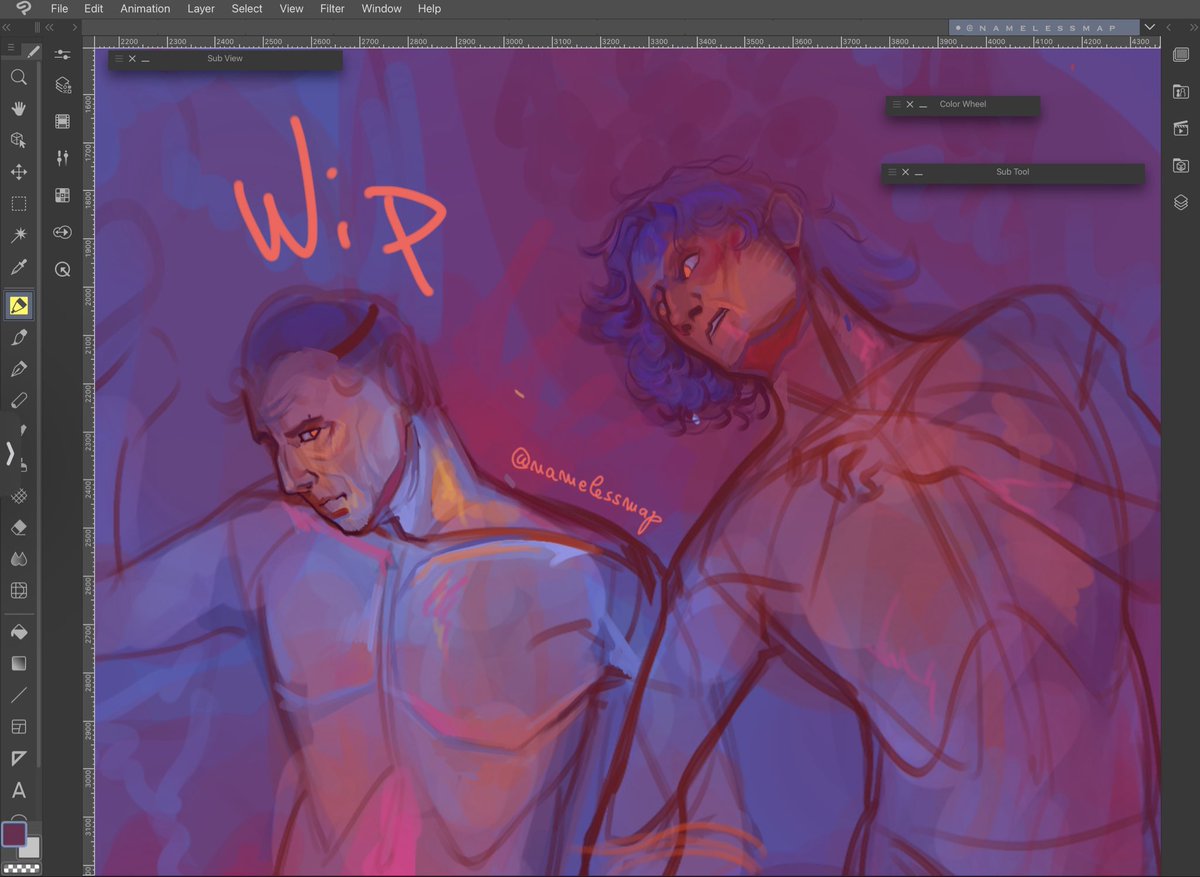The height and width of the screenshot is (877, 1200).
Task: Open the clapperboard movie material icon
Action: [x=1180, y=128]
